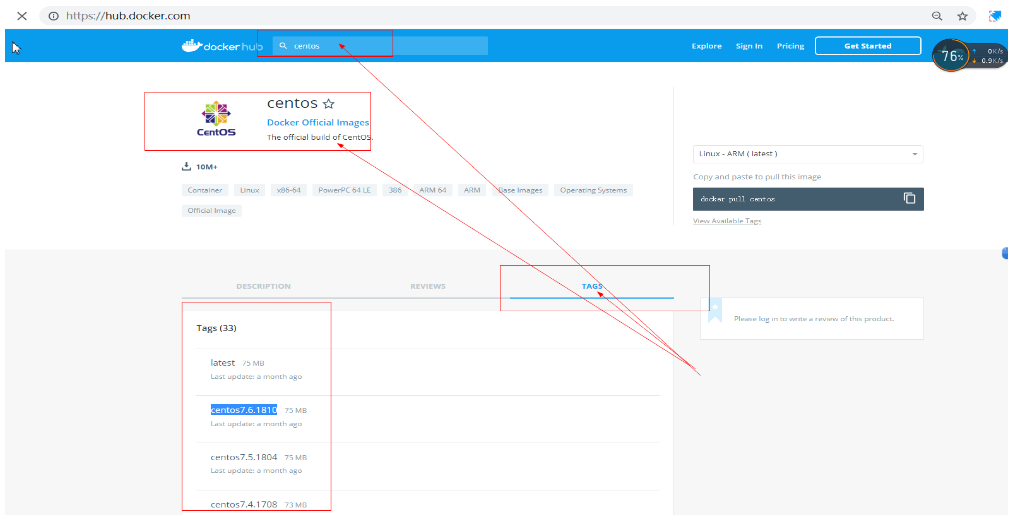
Task: Click the centos search input field
Action: 380,46
